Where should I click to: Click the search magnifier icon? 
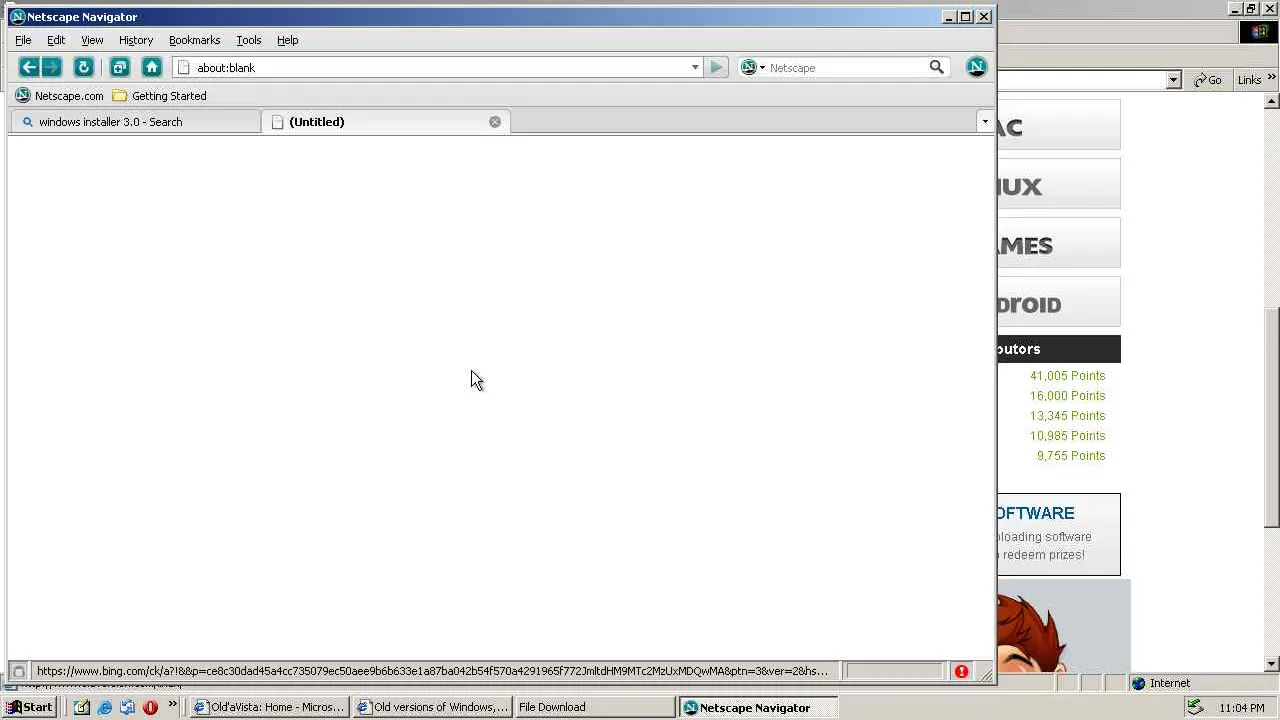[x=937, y=67]
